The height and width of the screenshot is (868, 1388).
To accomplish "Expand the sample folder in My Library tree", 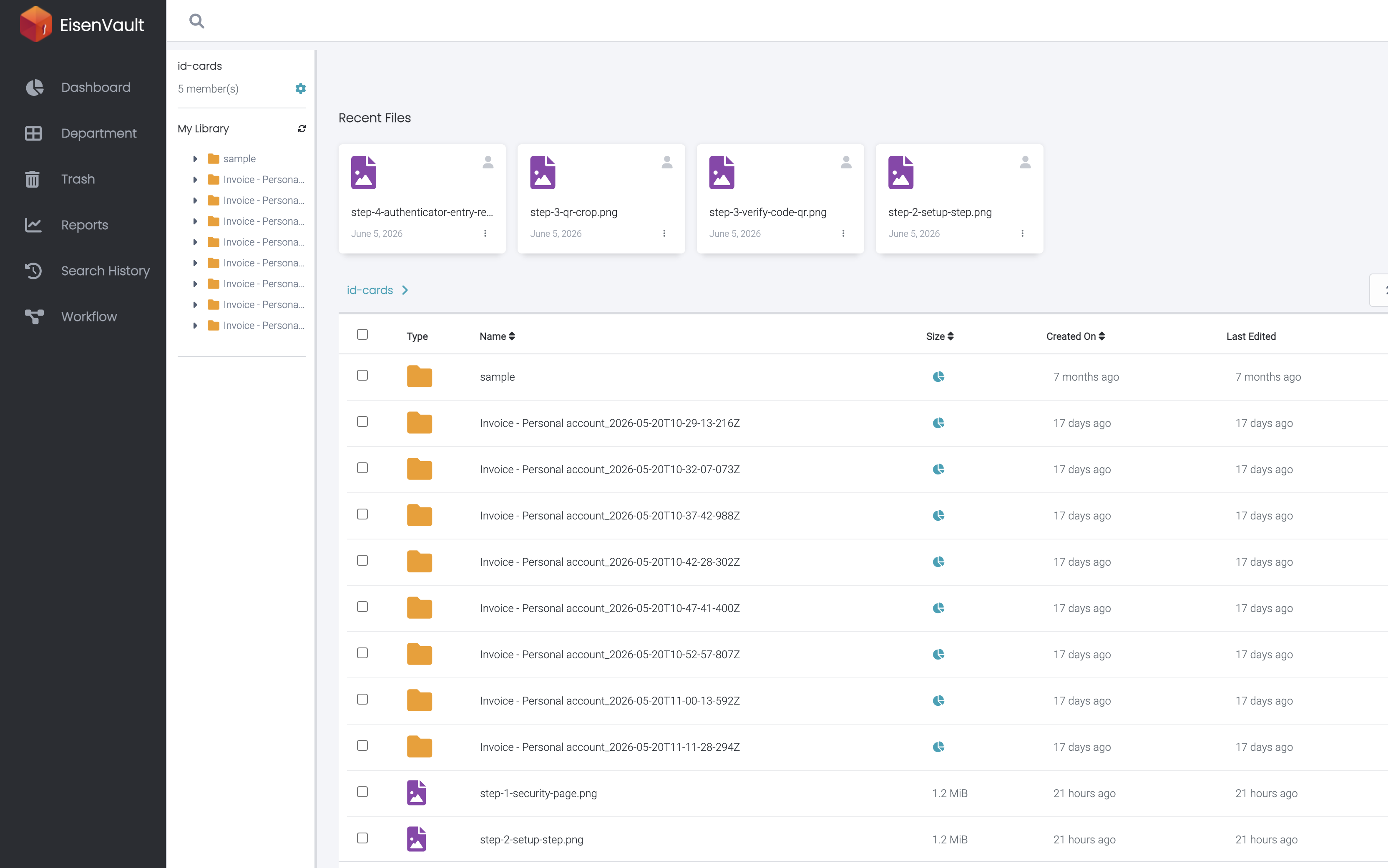I will coord(195,159).
